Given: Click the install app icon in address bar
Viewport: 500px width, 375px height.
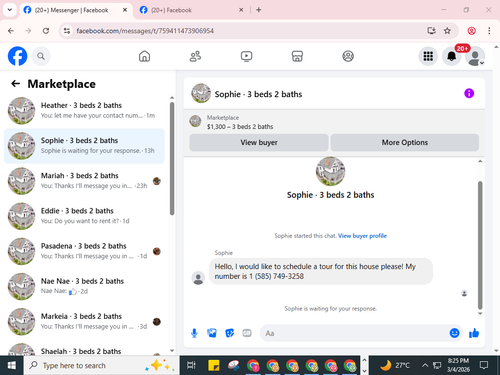Looking at the screenshot, I should pyautogui.click(x=432, y=31).
